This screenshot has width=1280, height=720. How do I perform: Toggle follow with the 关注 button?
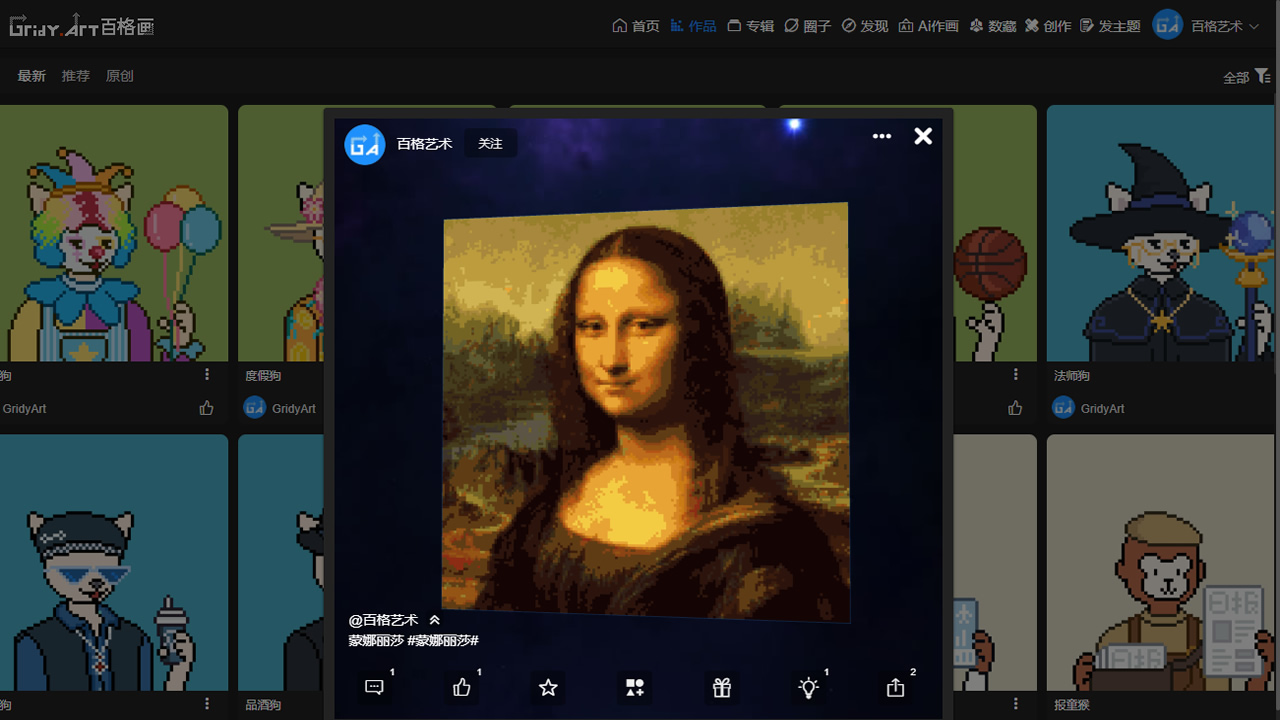[x=490, y=144]
